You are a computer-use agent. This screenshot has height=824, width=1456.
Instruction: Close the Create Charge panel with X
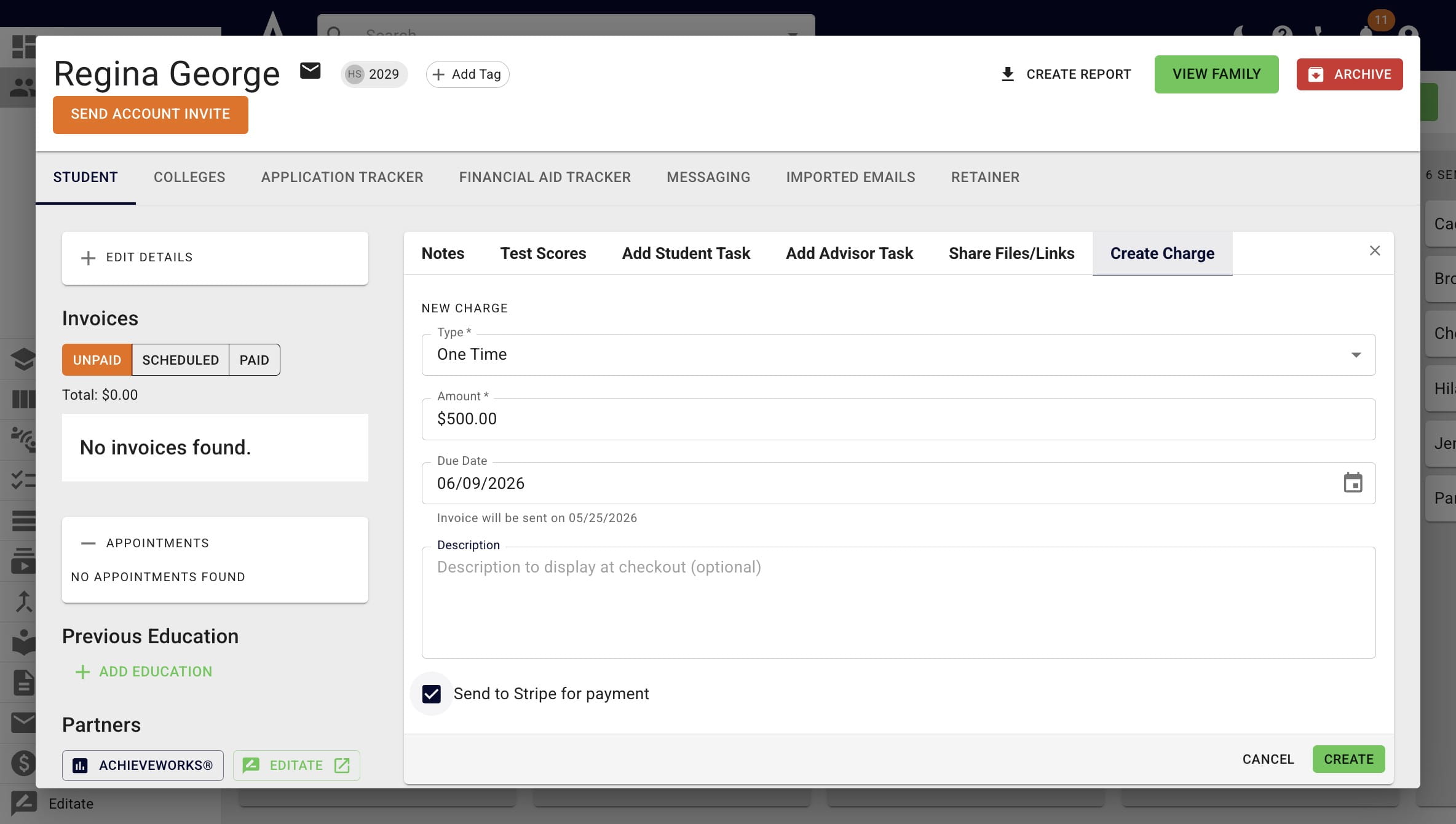click(x=1375, y=251)
